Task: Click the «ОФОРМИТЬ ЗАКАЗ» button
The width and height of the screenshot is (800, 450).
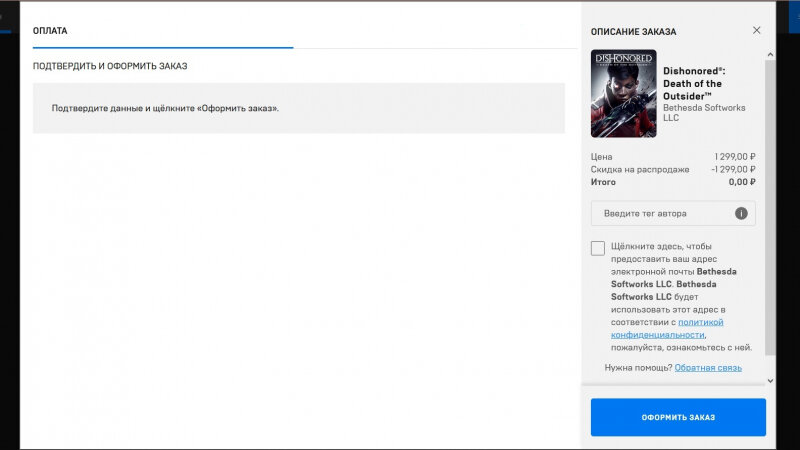Action: 678,417
